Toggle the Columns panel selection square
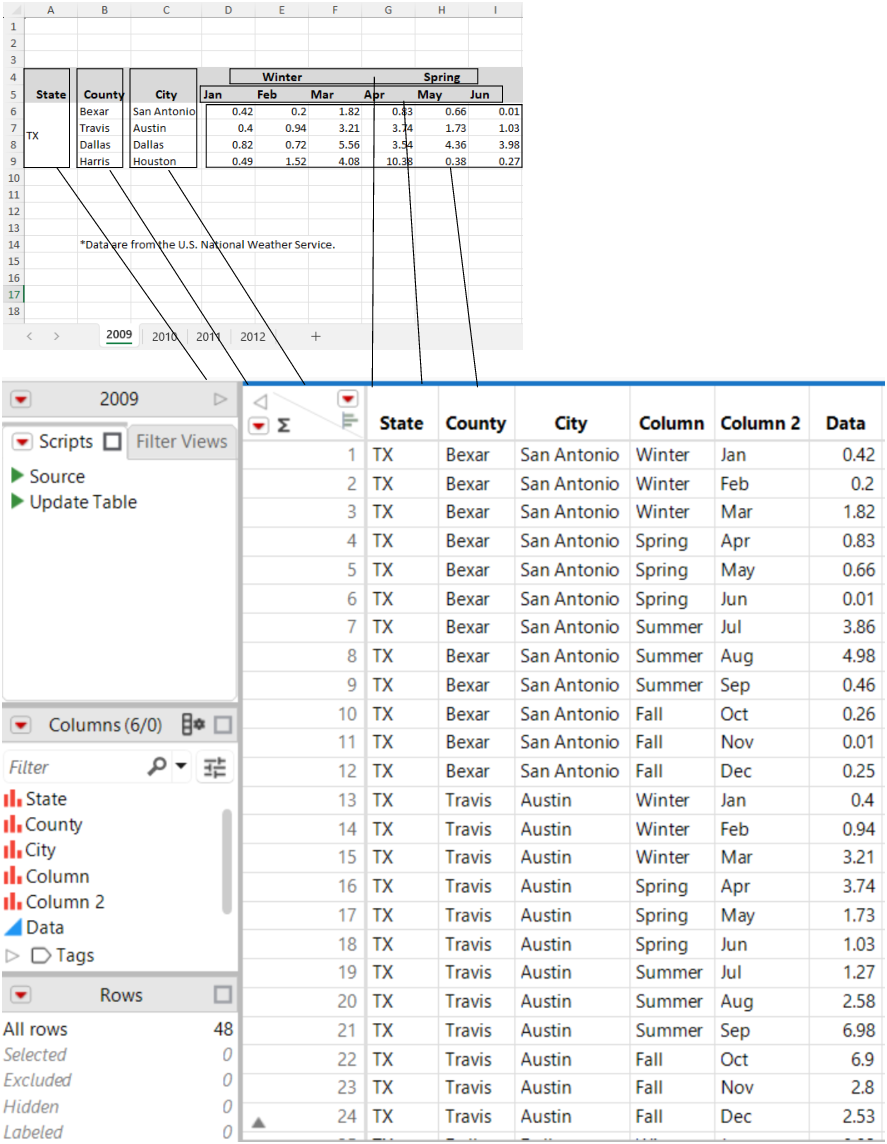This screenshot has width=887, height=1144. pyautogui.click(x=222, y=724)
